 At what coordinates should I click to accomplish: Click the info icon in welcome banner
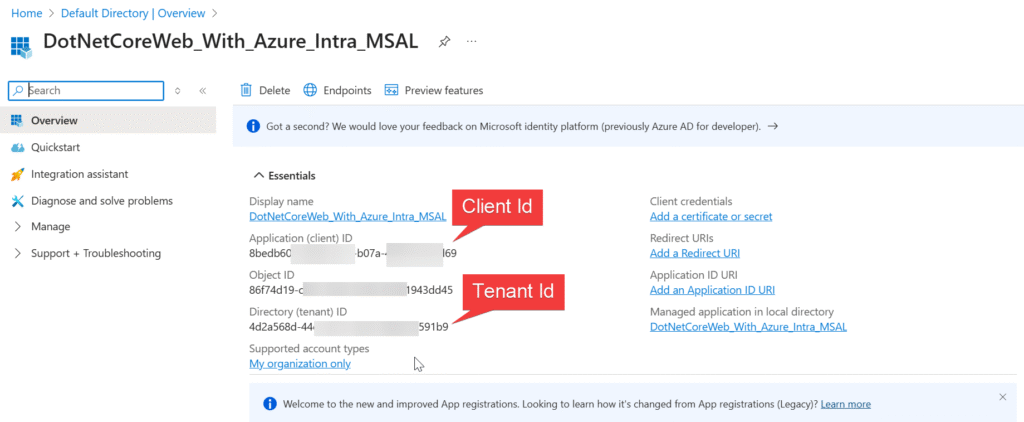click(270, 404)
